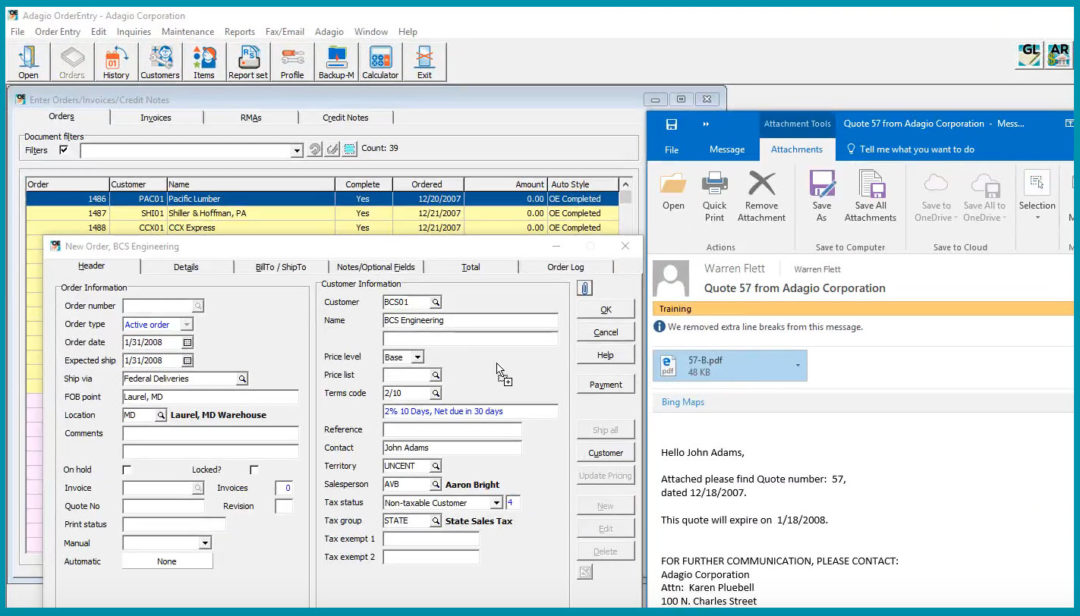Select the 57-B.pdf attachment
The image size is (1080, 616).
[x=728, y=366]
